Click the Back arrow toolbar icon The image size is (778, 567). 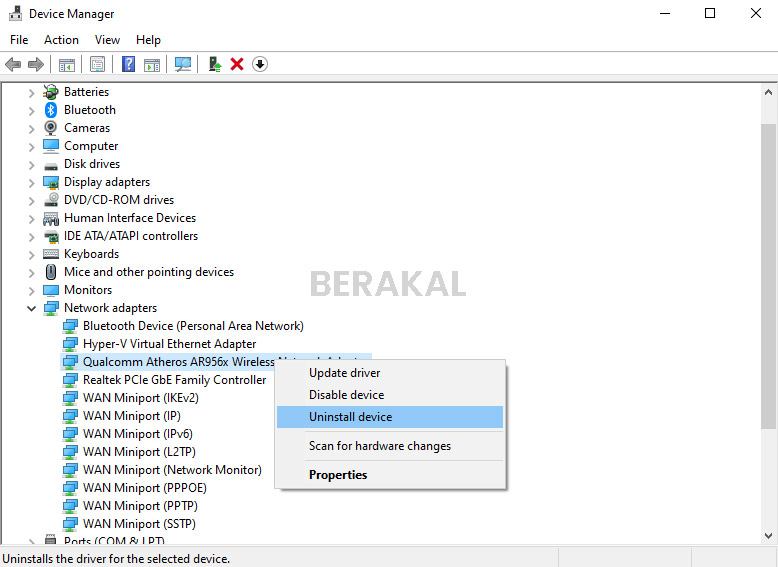click(13, 64)
